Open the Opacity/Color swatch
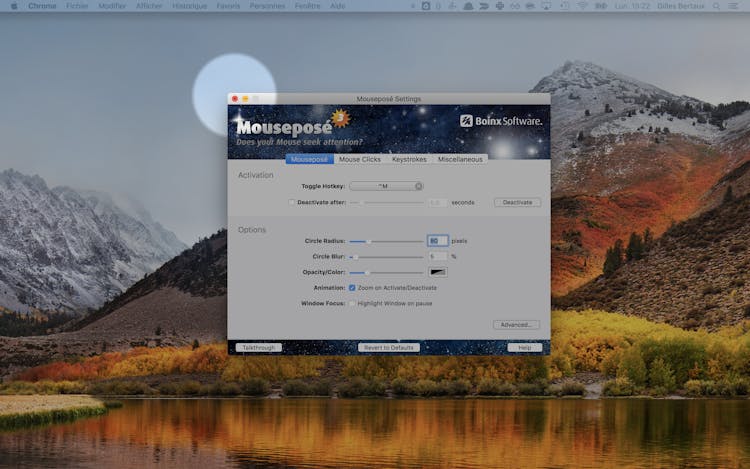The height and width of the screenshot is (469, 750). (x=438, y=272)
